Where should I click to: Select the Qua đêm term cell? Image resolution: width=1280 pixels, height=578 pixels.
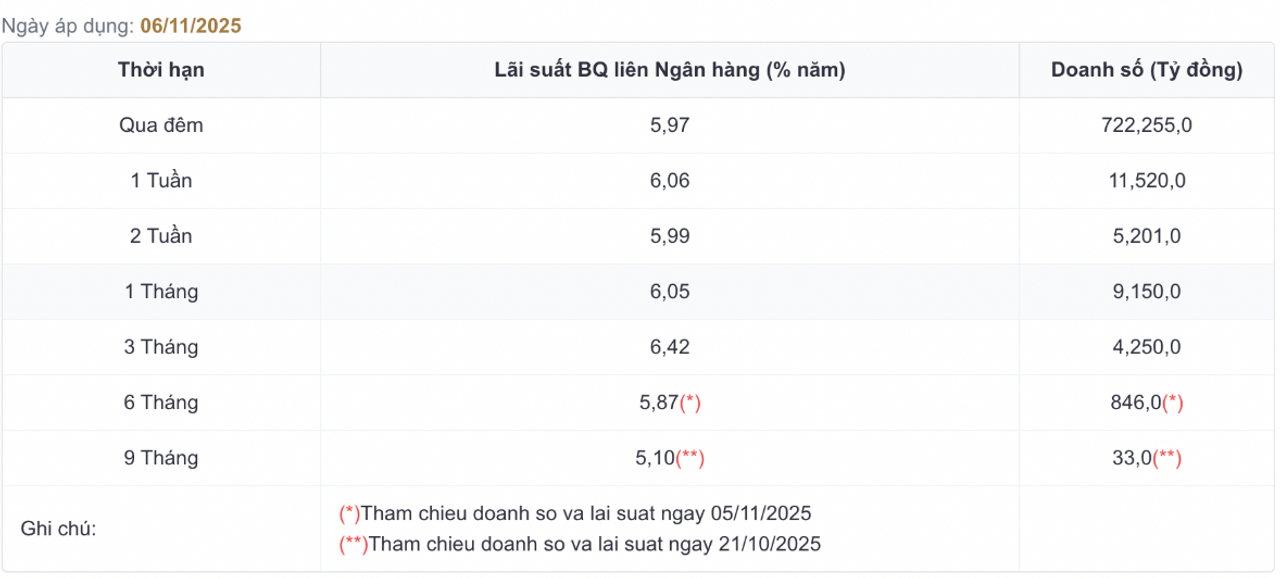click(x=161, y=125)
